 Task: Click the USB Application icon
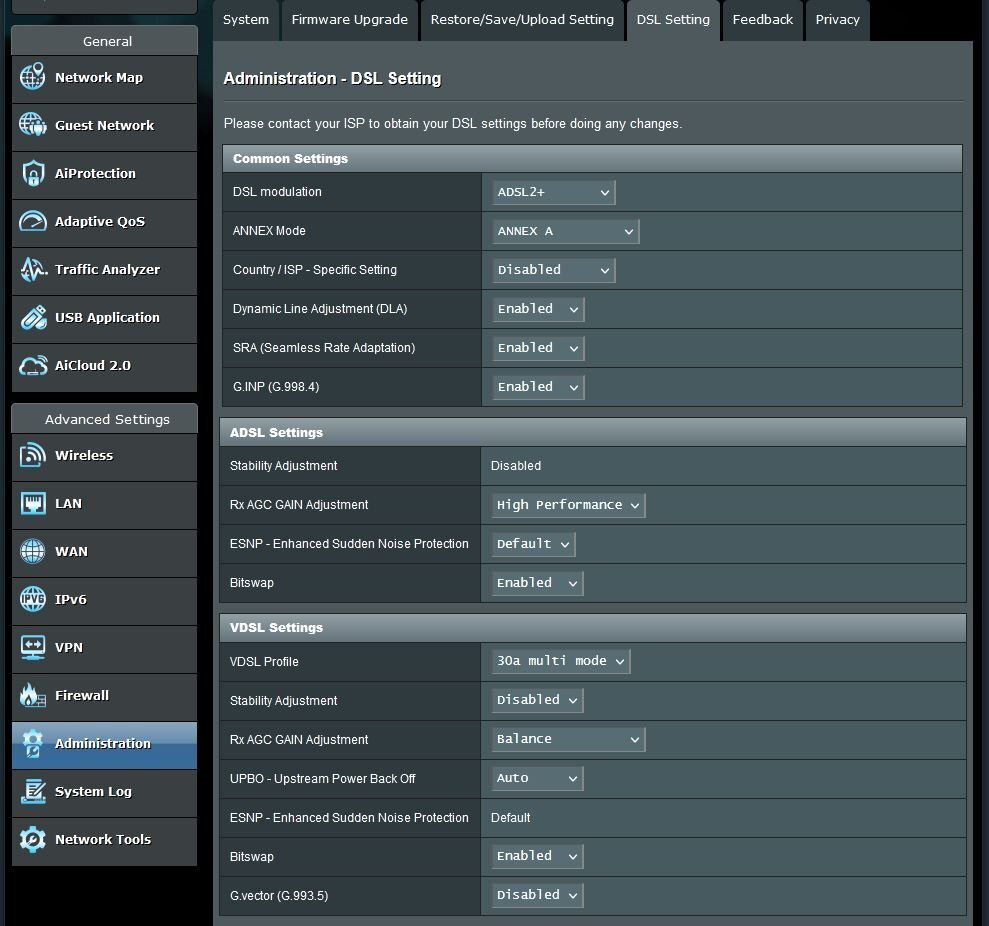[x=32, y=317]
